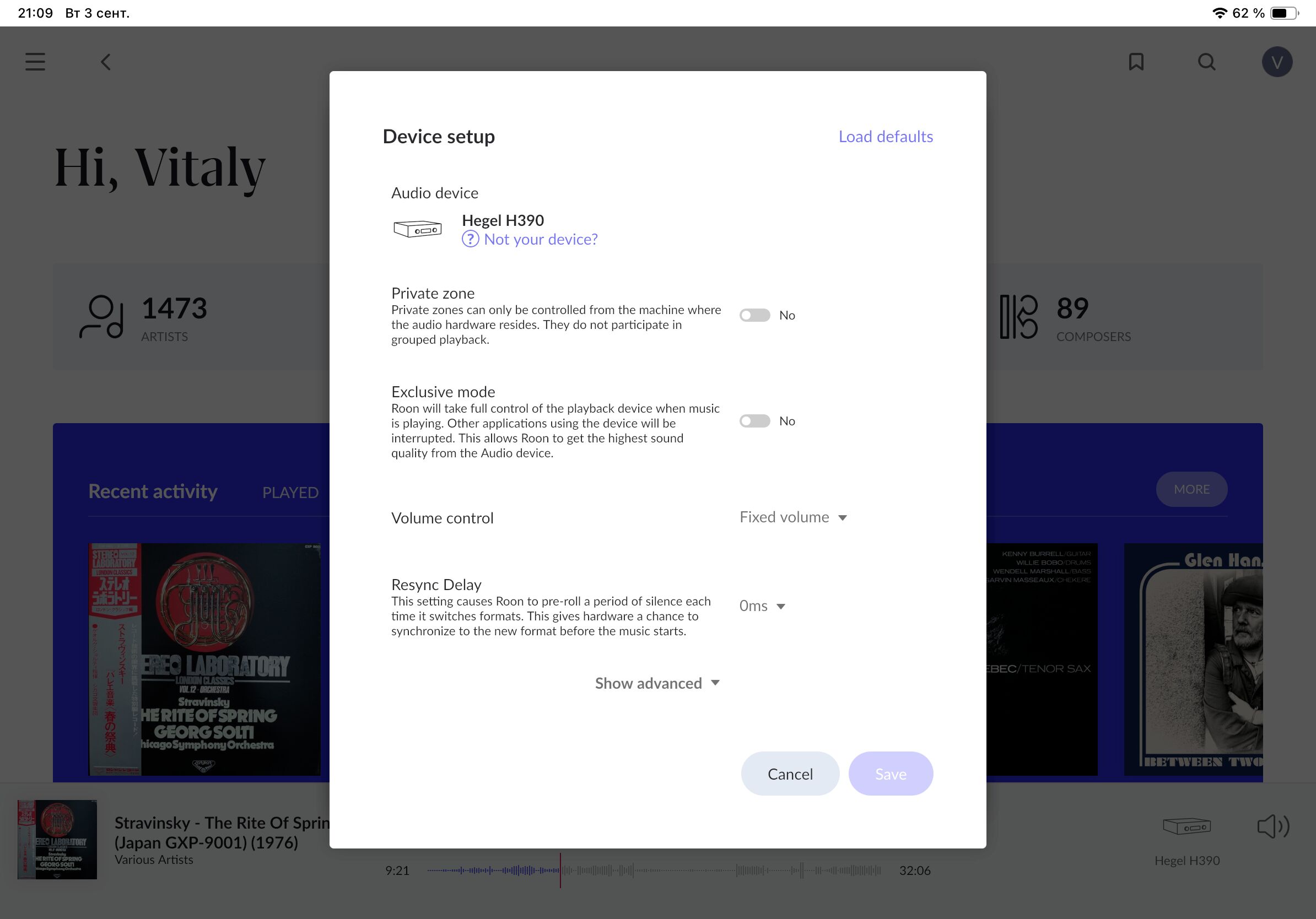The image size is (1316, 919).
Task: Seek in the track waveform progress bar
Action: [654, 871]
